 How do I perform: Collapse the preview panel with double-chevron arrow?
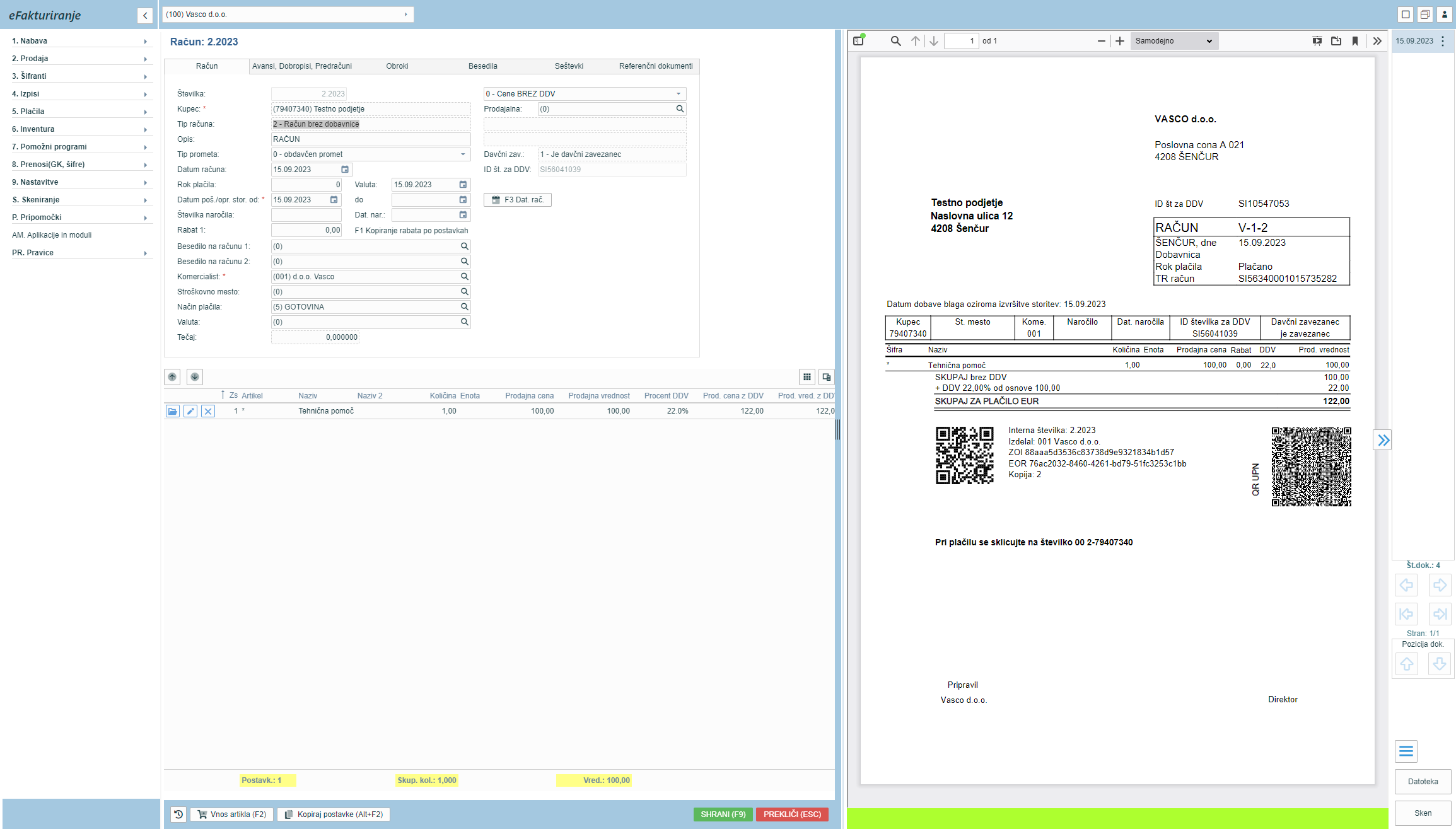coord(1383,440)
